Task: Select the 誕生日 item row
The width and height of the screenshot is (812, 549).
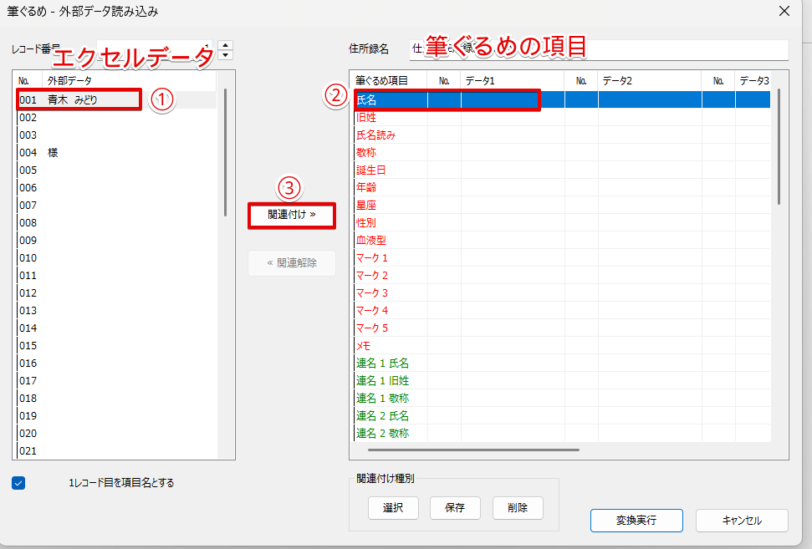Action: tap(562, 170)
